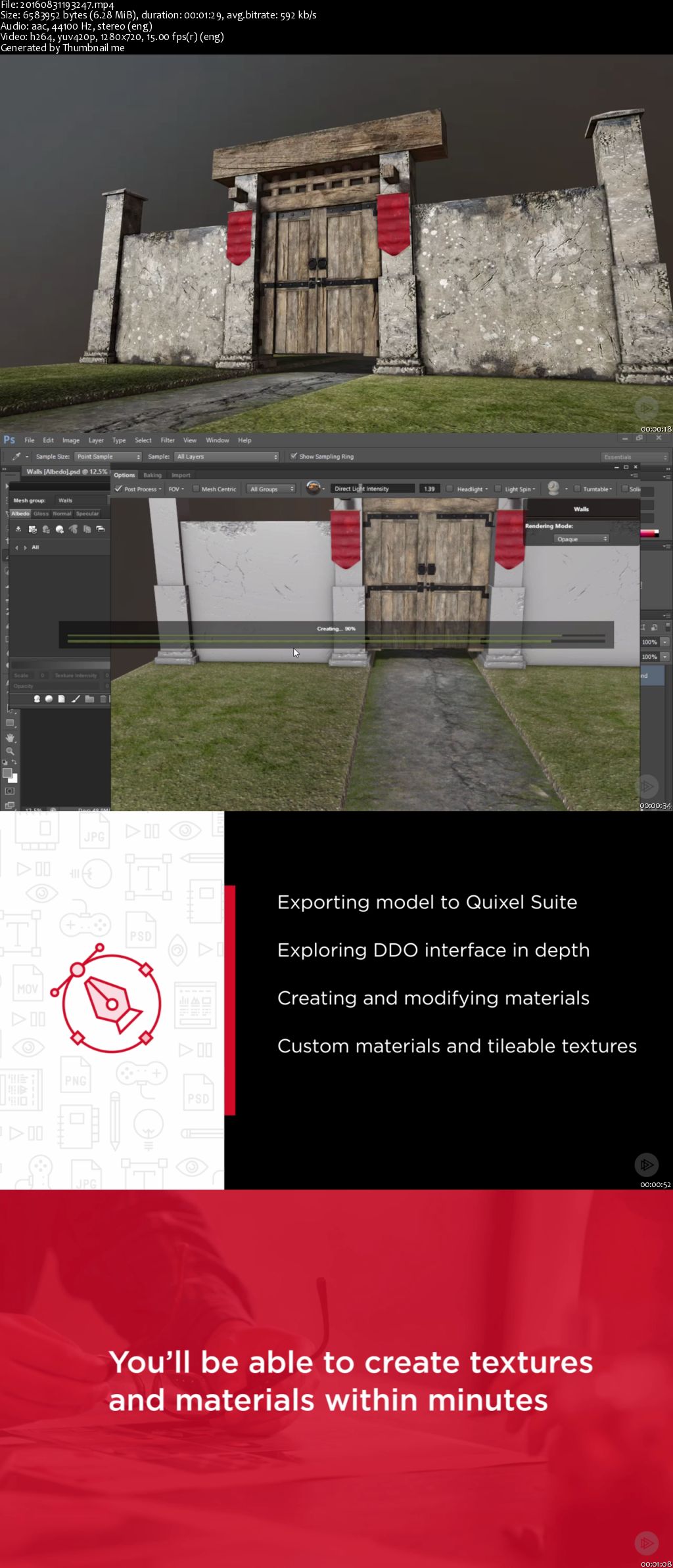673x1568 pixels.
Task: Click the foreground color swatch
Action: (x=7, y=773)
